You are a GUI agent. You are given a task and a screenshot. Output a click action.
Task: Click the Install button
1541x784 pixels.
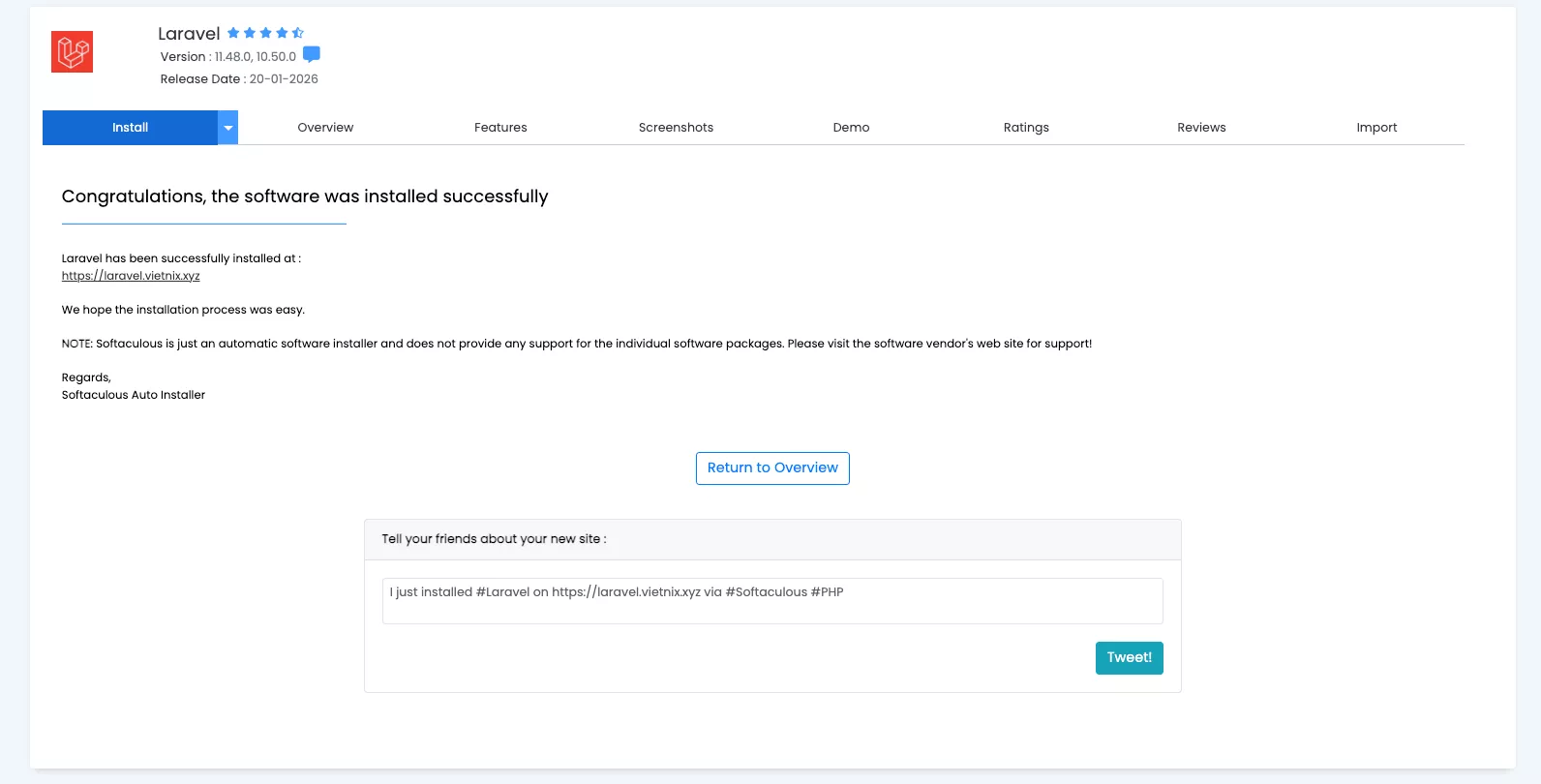(130, 127)
